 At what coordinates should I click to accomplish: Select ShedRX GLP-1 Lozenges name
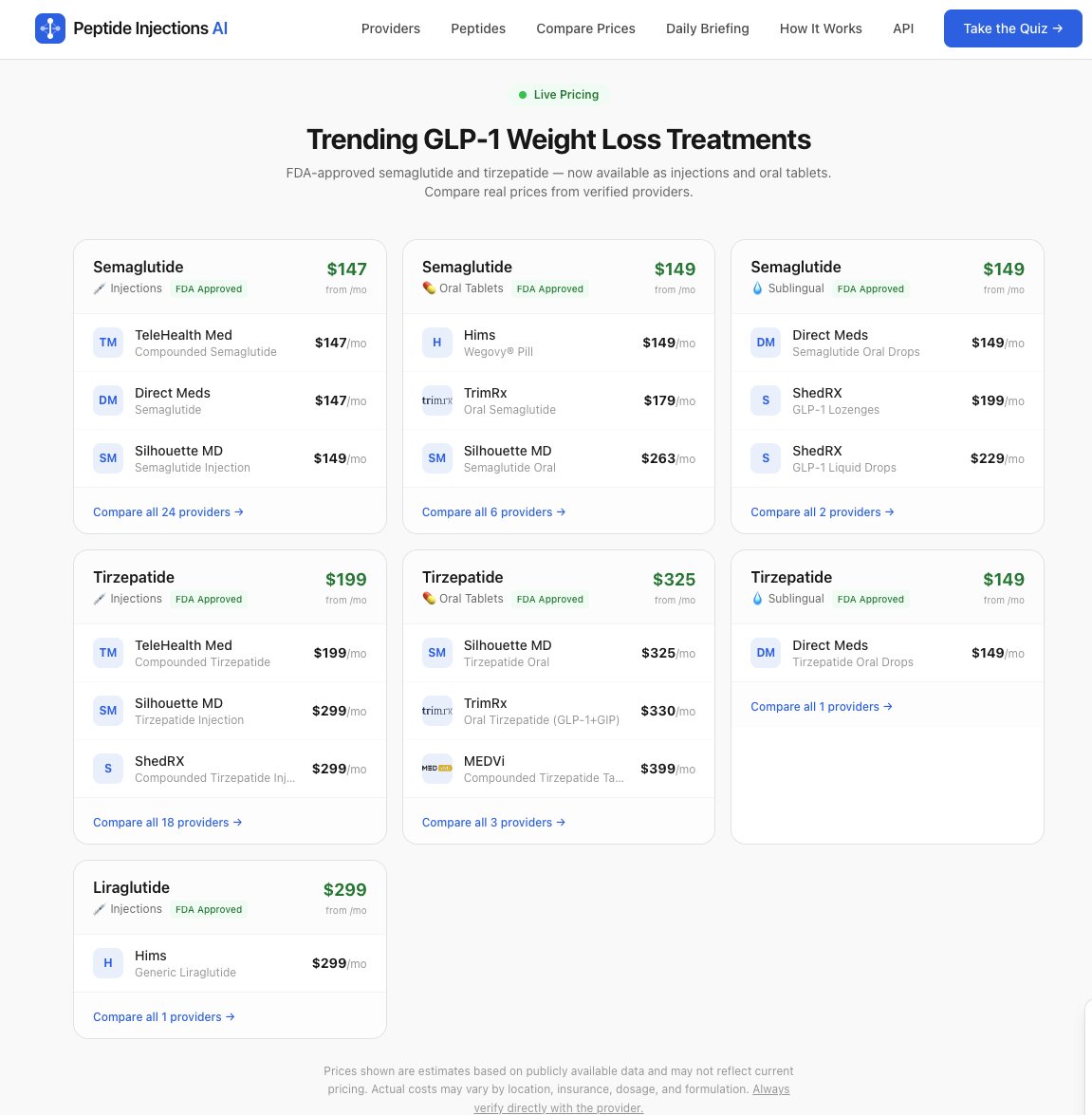click(x=817, y=393)
